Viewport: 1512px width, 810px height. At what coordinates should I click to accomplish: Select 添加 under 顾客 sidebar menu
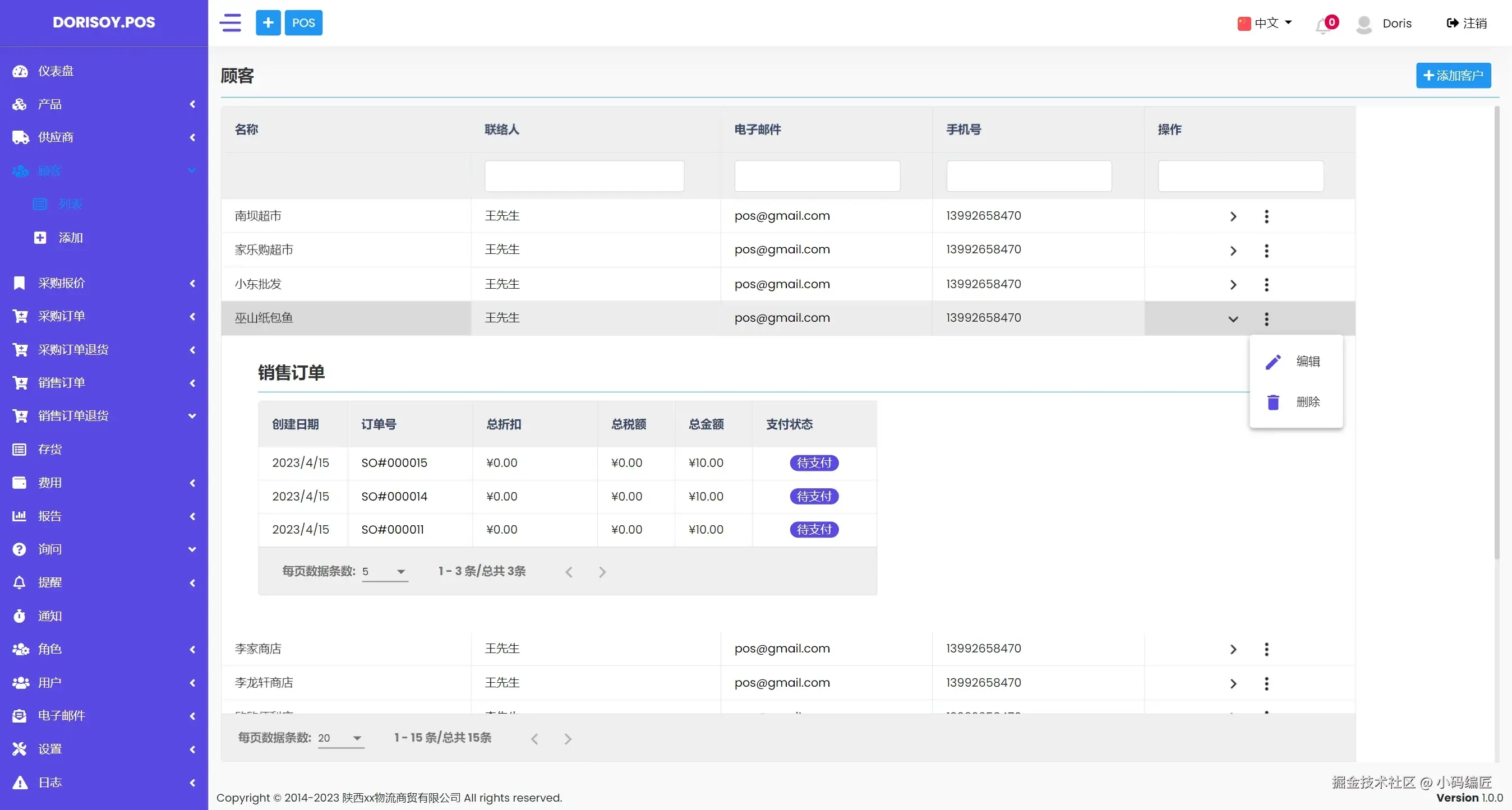point(71,238)
